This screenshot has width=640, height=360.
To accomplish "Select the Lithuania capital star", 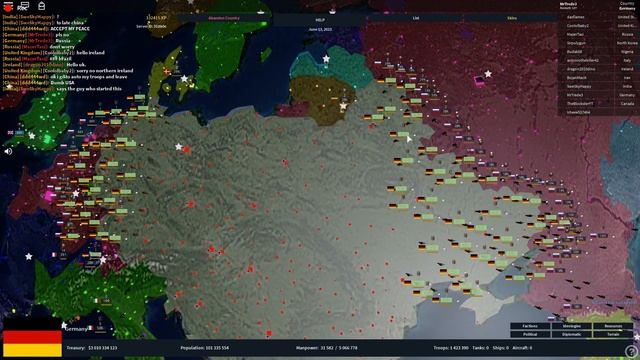I will 343,106.
